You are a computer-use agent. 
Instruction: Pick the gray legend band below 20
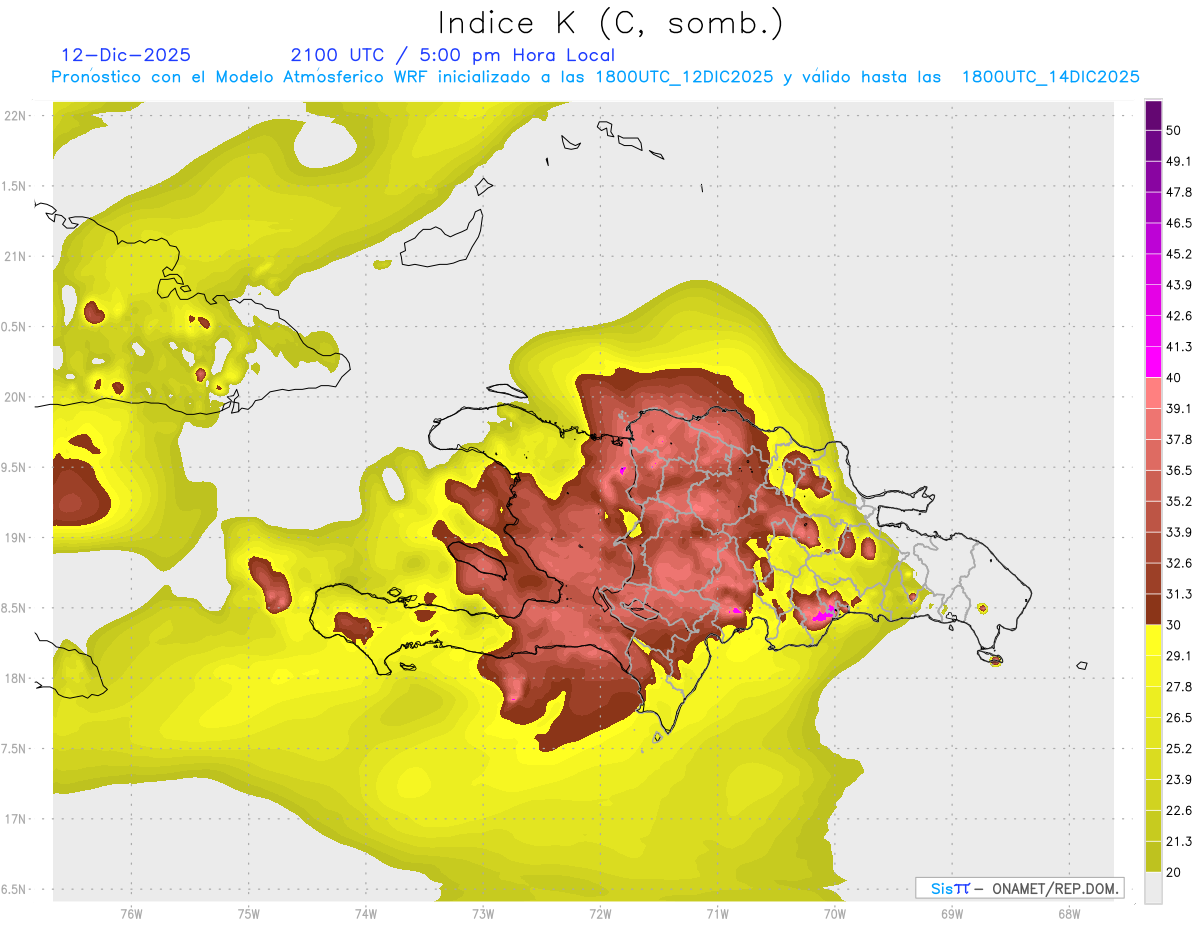1153,887
